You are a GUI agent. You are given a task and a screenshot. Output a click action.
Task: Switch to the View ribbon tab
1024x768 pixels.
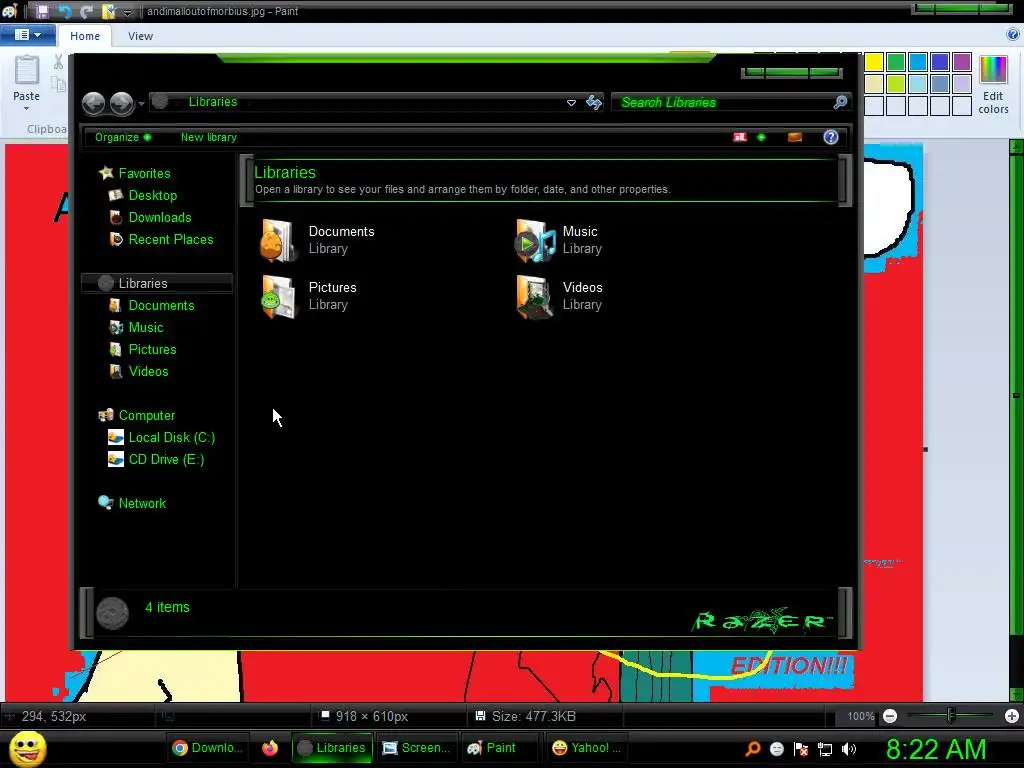[x=140, y=36]
